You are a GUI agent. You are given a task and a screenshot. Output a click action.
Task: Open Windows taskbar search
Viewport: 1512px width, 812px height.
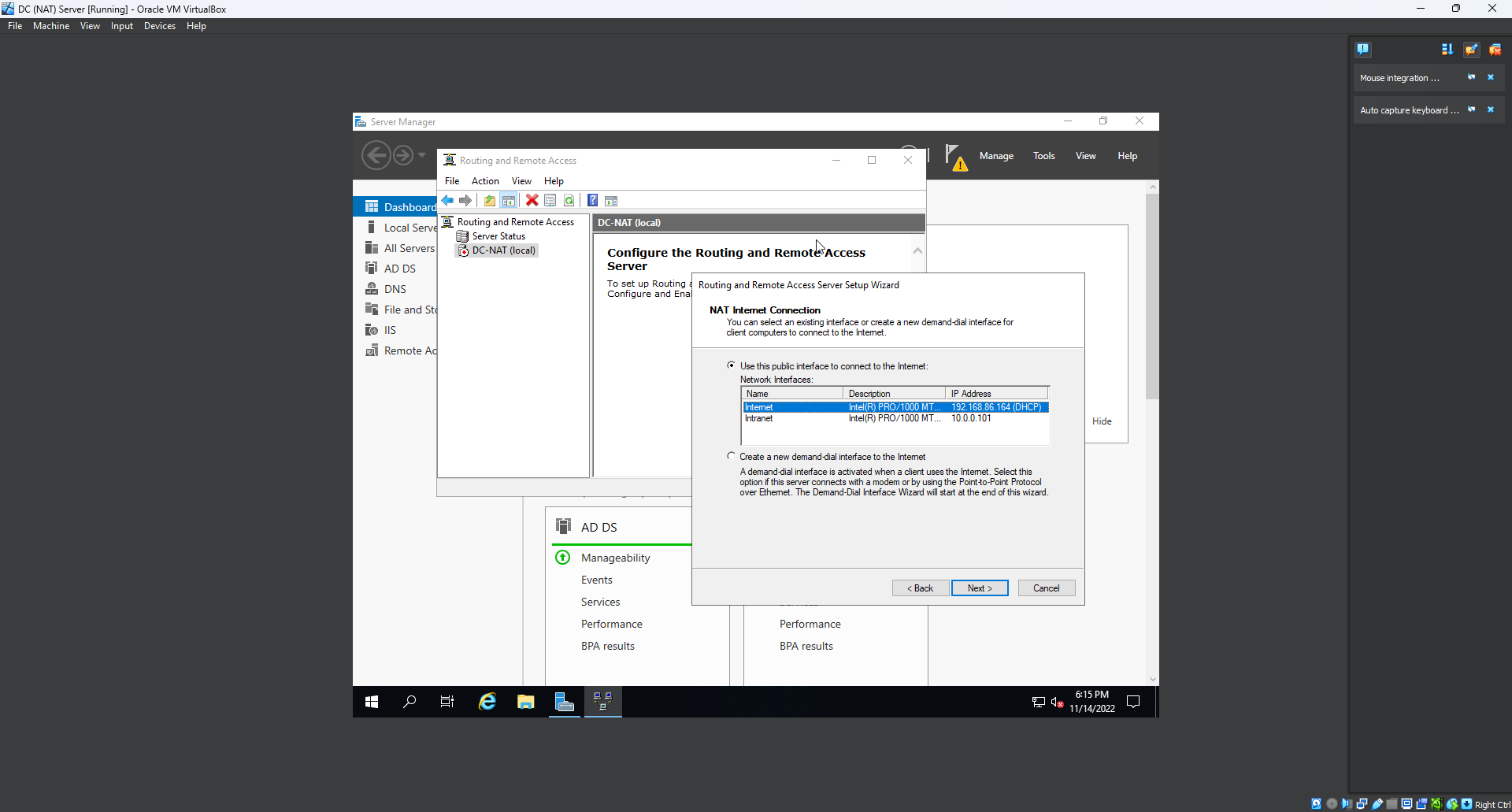409,702
